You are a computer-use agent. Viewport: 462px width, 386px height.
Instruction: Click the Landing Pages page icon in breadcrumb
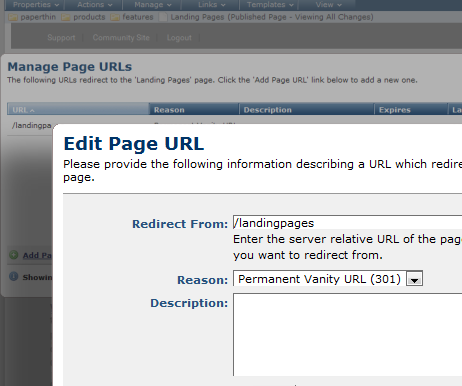tap(163, 17)
